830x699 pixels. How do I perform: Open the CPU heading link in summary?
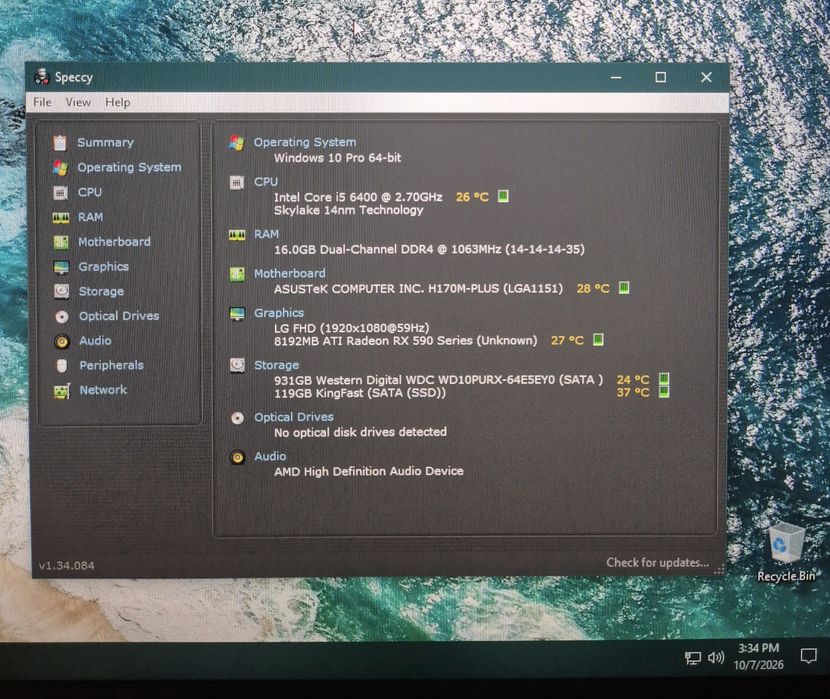pyautogui.click(x=266, y=181)
